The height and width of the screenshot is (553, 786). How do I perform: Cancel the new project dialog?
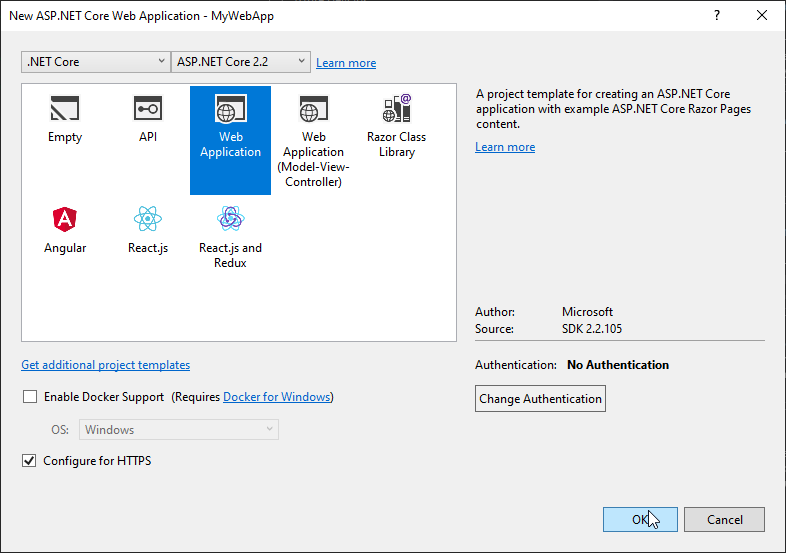[725, 520]
